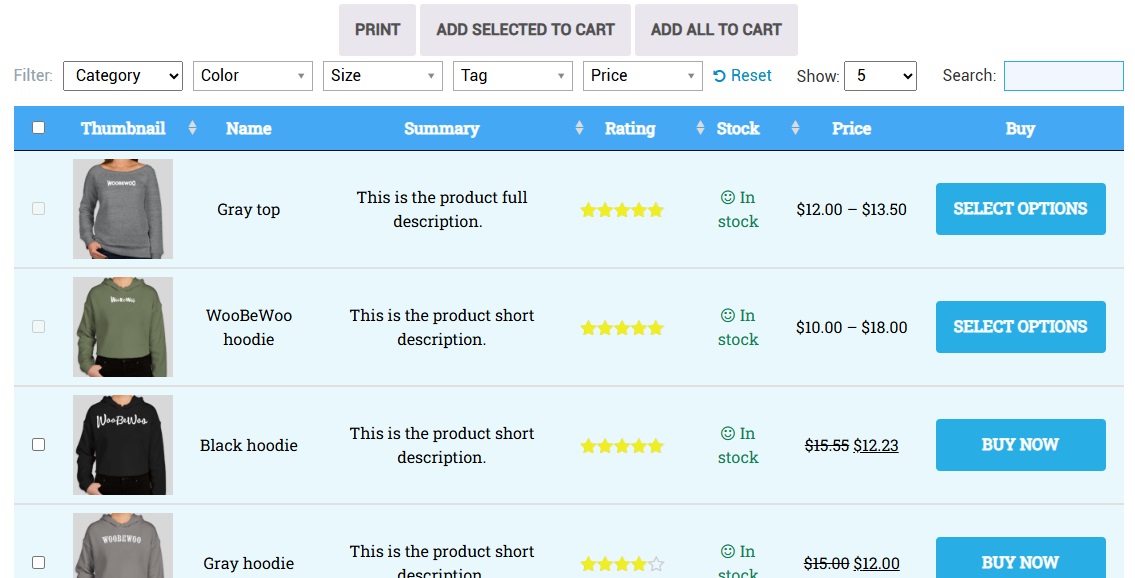Check the Black hoodie row checkbox

(38, 444)
